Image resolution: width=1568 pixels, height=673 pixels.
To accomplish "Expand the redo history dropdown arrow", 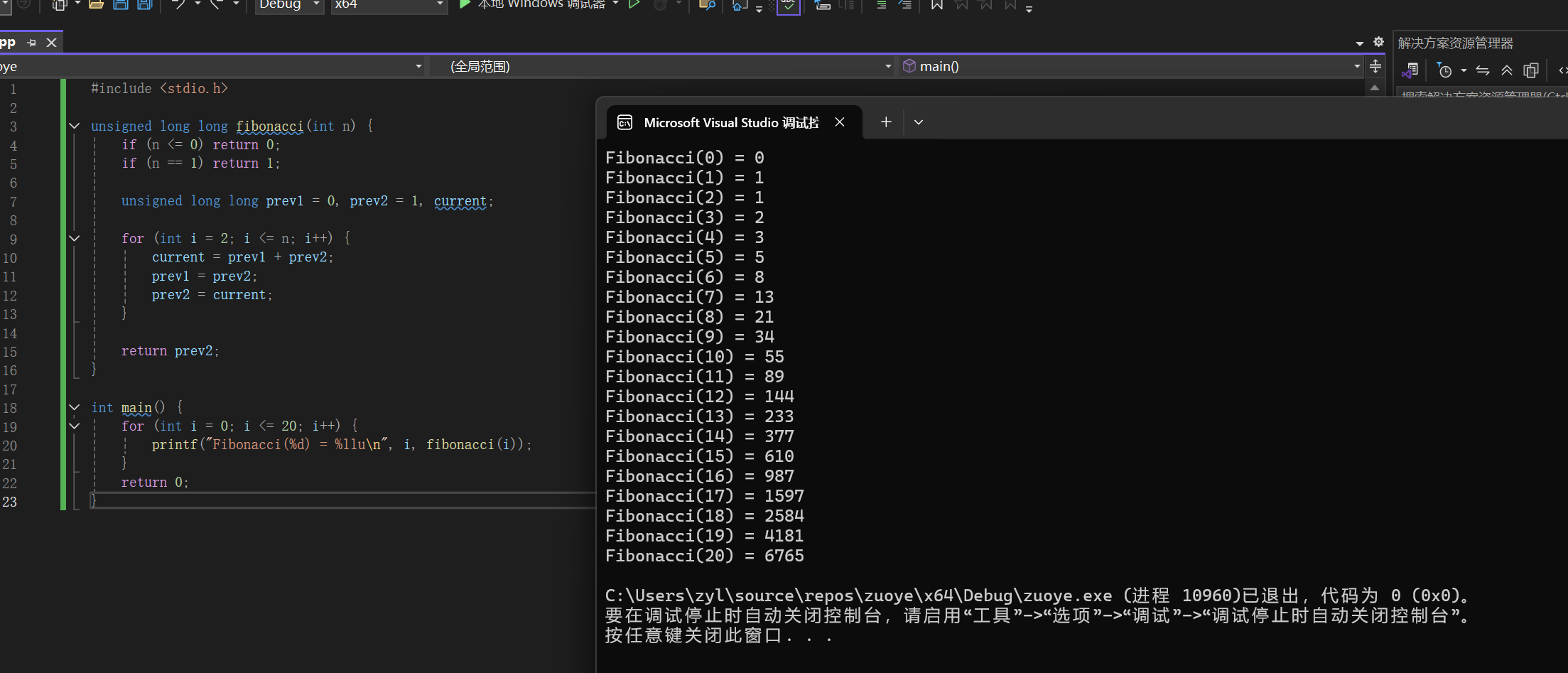I will coord(236,4).
